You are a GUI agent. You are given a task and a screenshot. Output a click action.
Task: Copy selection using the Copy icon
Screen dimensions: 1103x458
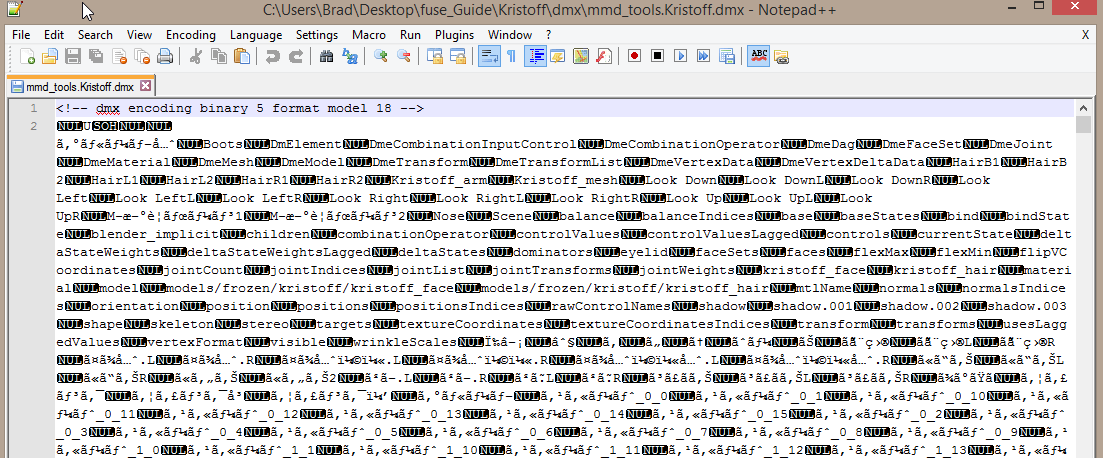pyautogui.click(x=219, y=56)
